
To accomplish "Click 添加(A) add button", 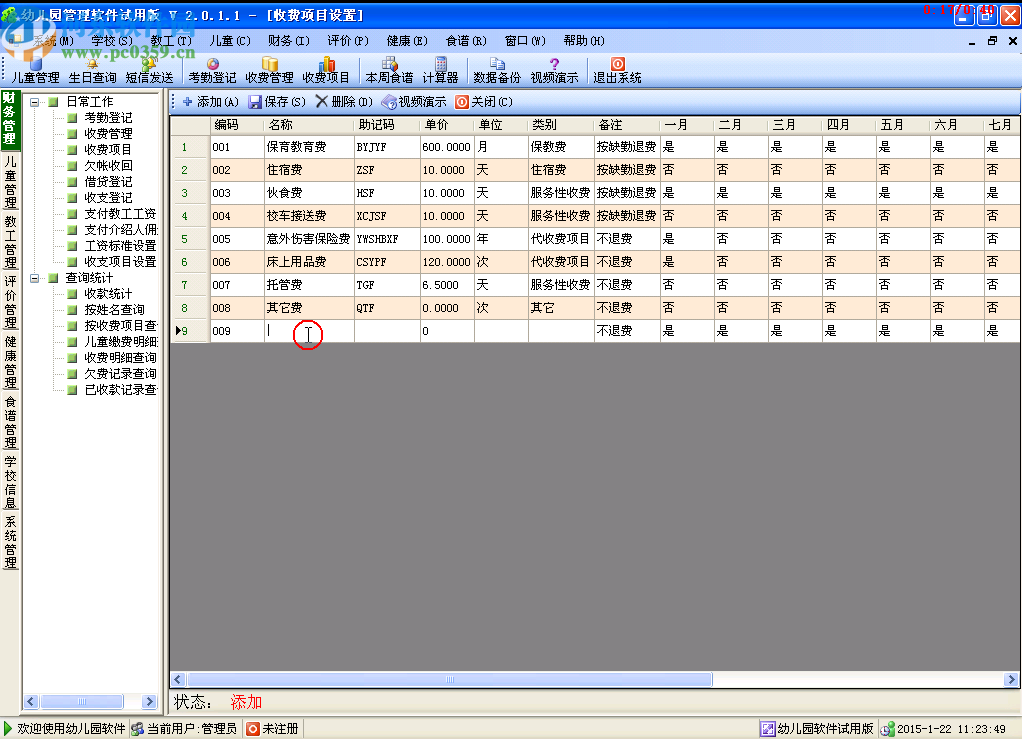I will pos(211,102).
